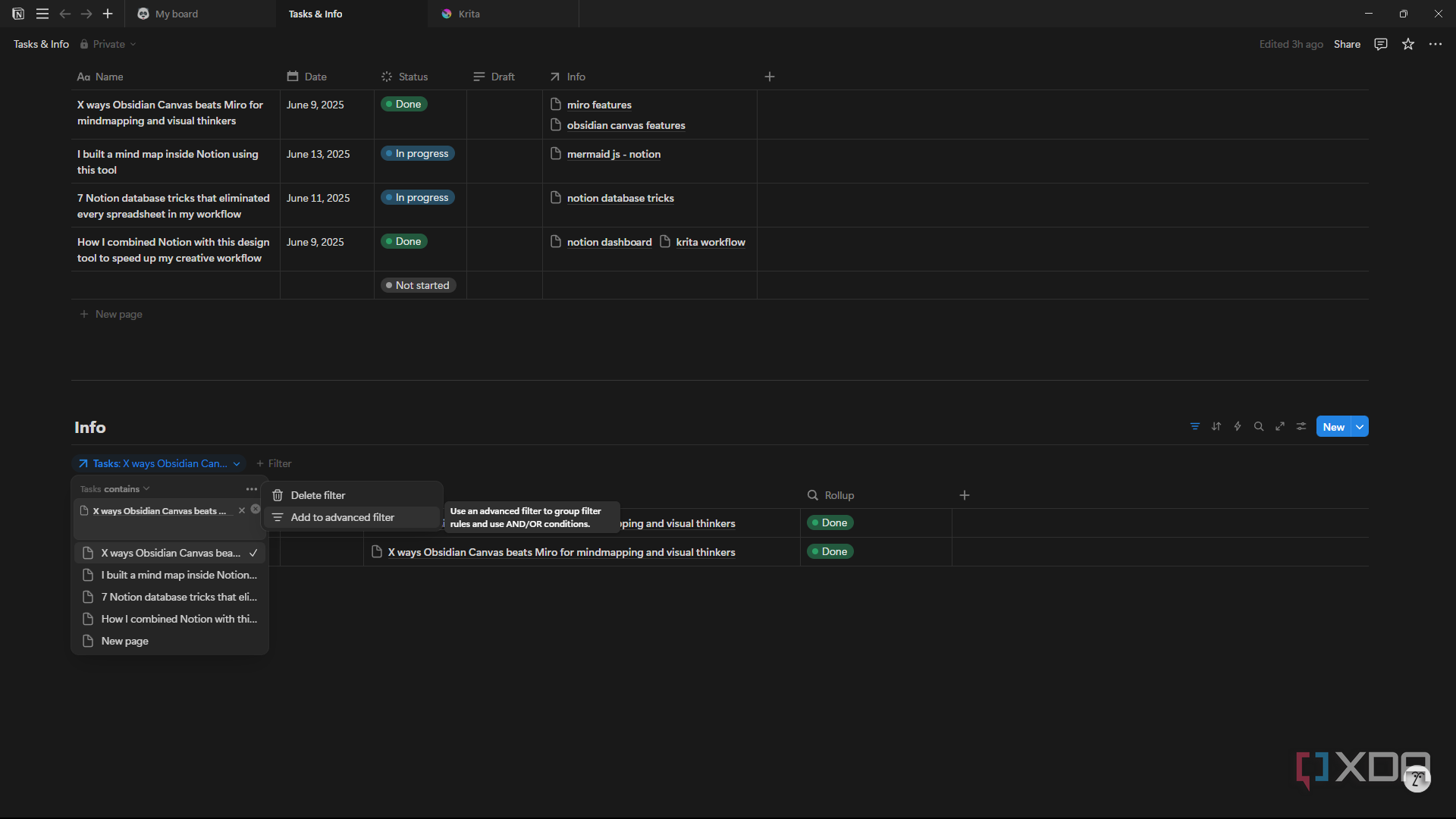Open the Tasks filter chip dropdown
The width and height of the screenshot is (1456, 819).
pos(159,463)
